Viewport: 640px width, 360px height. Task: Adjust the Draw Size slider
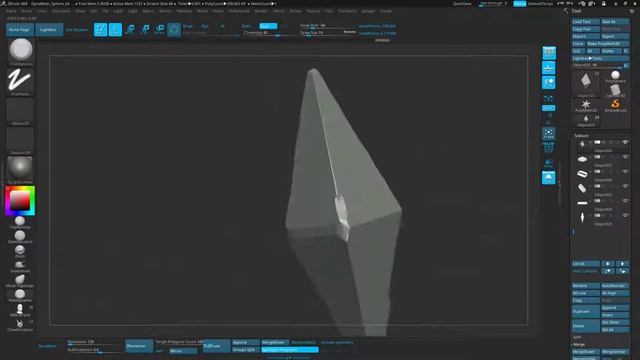click(x=328, y=33)
